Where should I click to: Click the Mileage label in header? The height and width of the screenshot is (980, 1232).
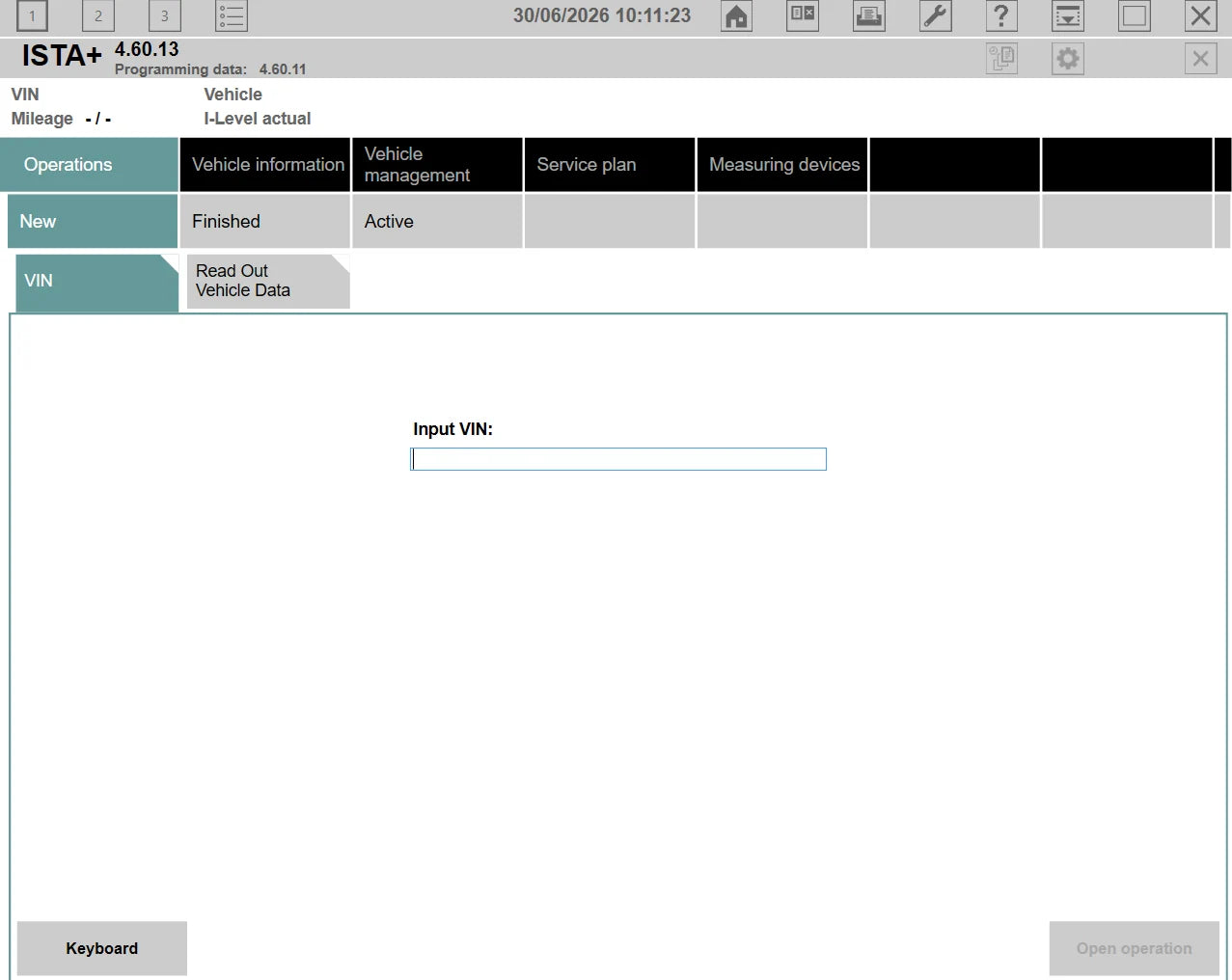(42, 119)
